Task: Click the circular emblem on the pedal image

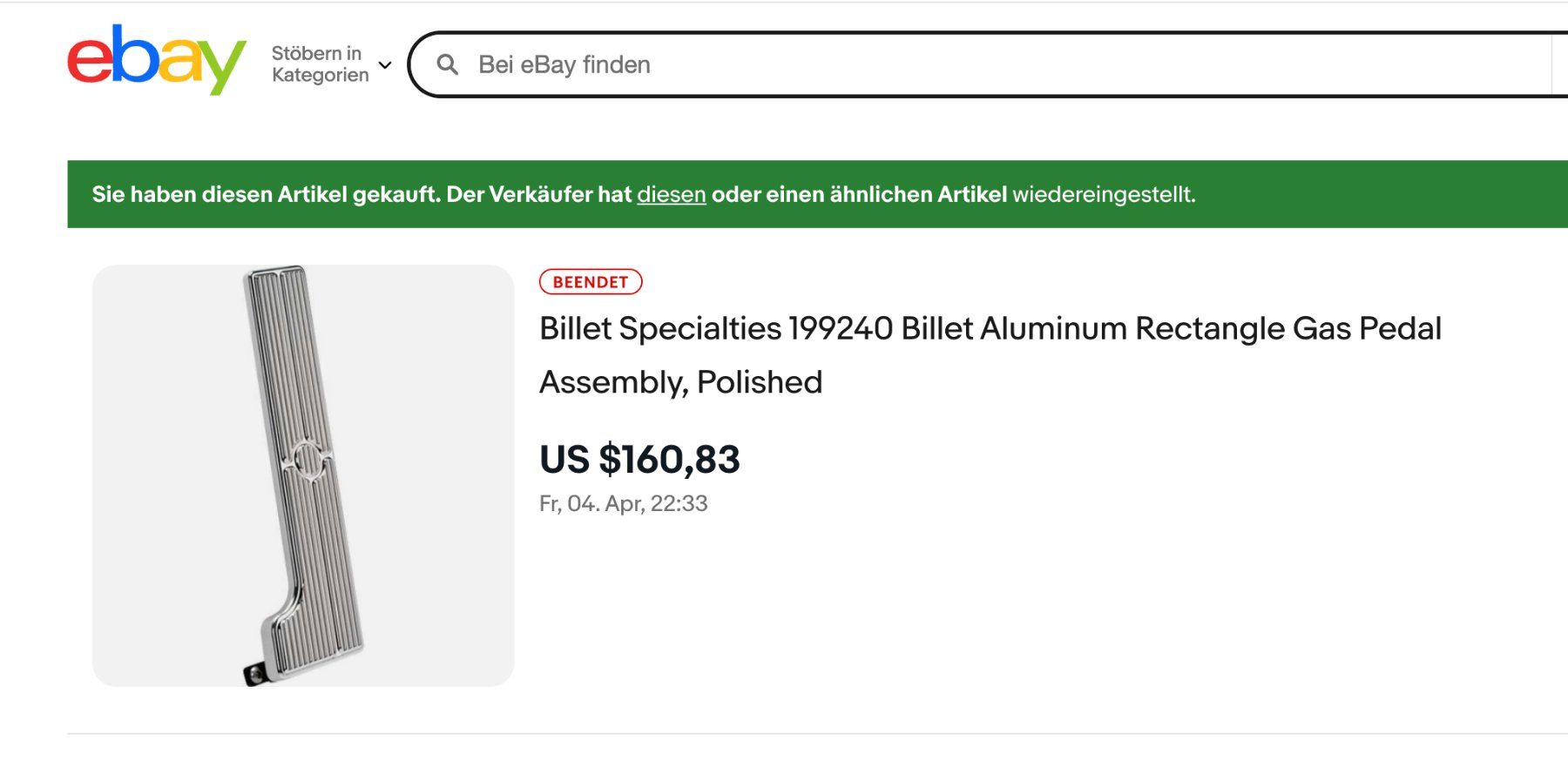Action: click(x=307, y=459)
